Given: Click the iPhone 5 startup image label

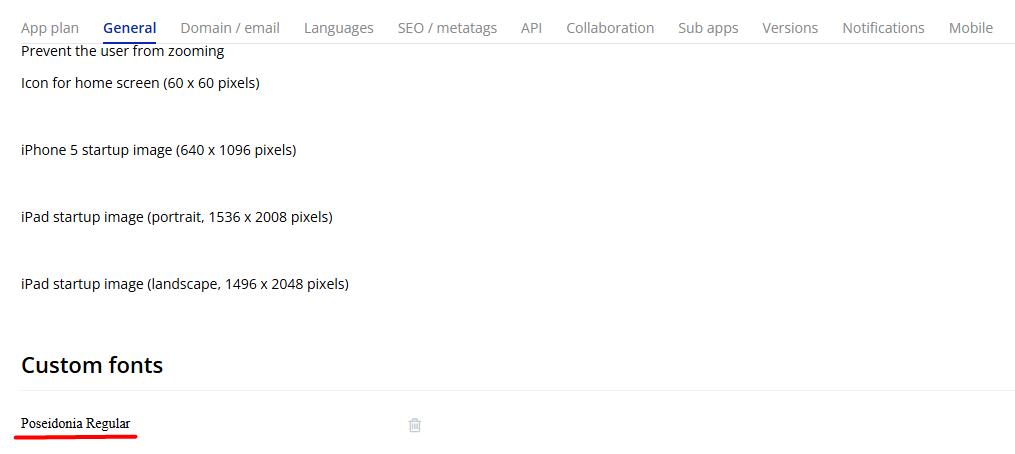Looking at the screenshot, I should (158, 150).
